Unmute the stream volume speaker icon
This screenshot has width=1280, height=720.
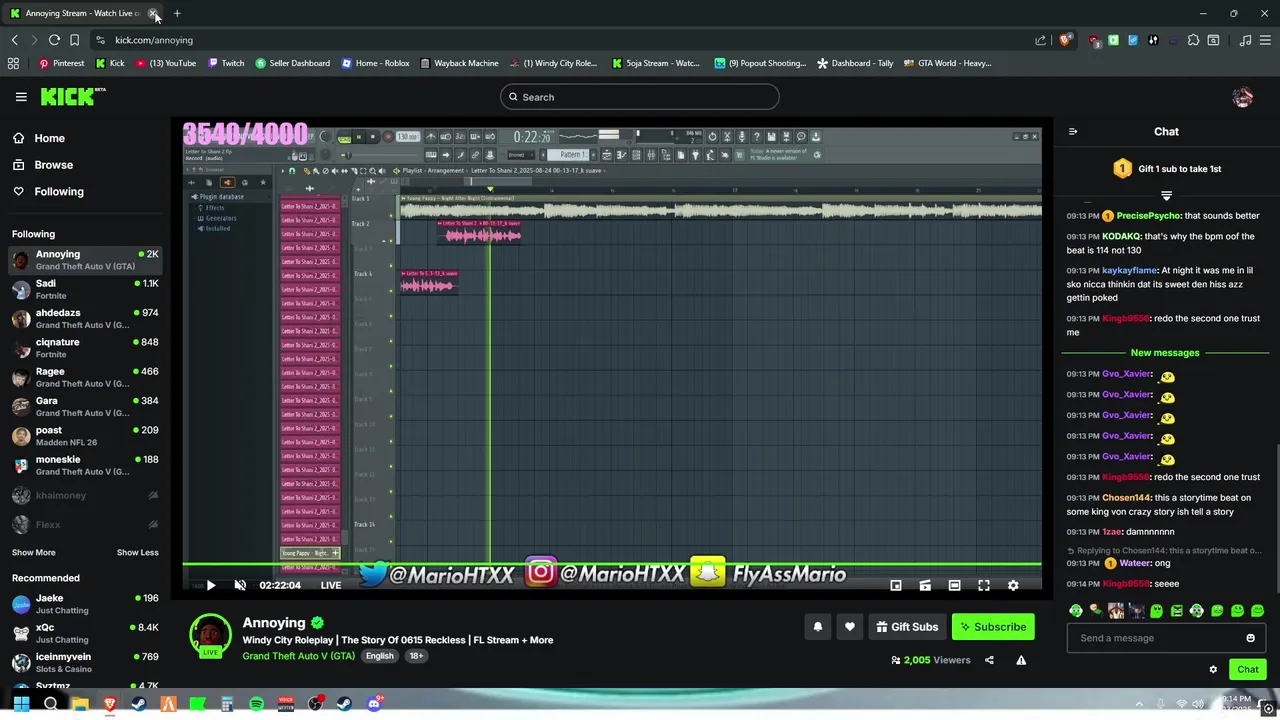click(240, 585)
